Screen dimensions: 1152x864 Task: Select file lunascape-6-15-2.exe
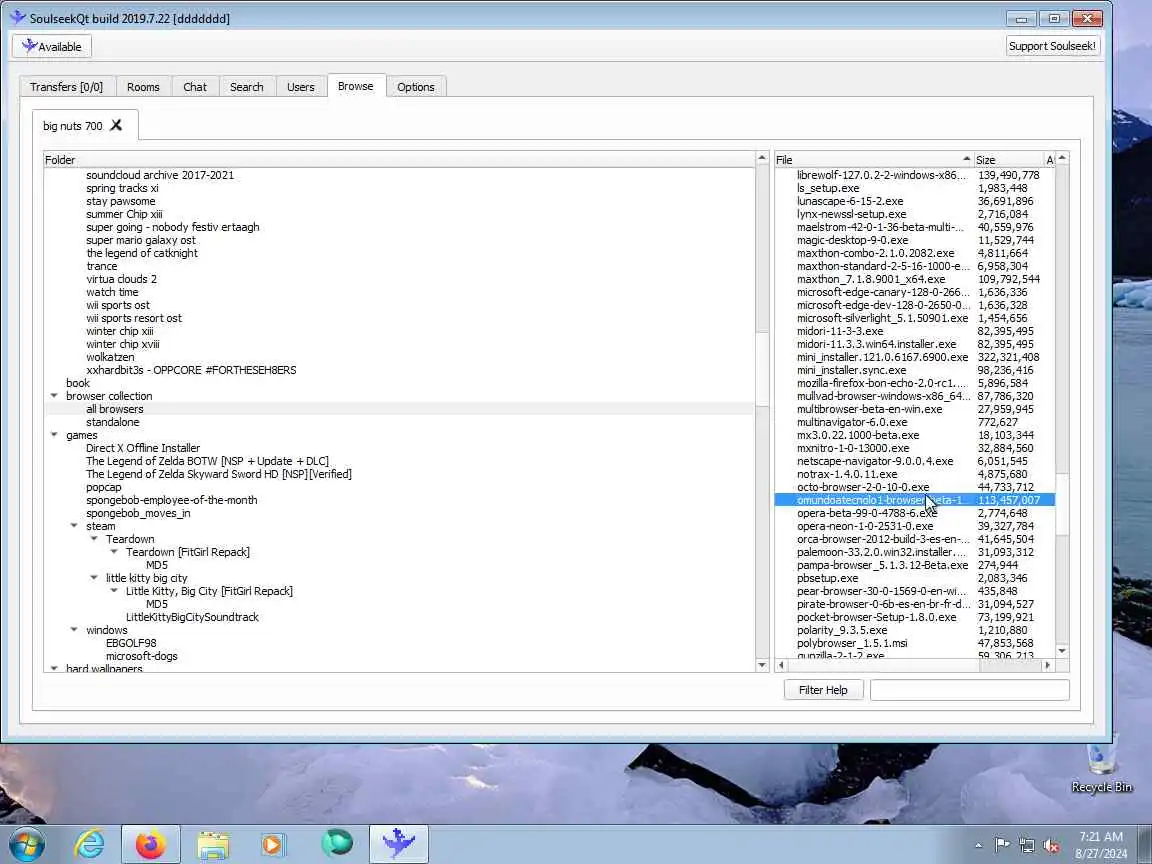pos(850,201)
